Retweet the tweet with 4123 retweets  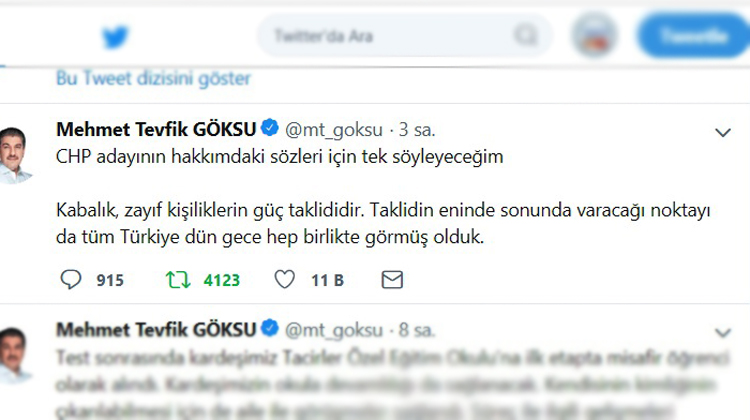coord(176,280)
